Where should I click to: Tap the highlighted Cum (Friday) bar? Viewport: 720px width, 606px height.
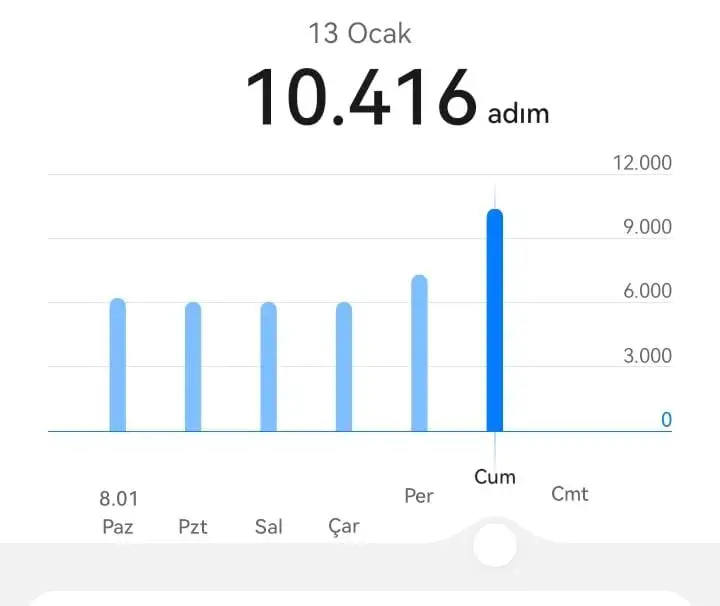click(494, 321)
